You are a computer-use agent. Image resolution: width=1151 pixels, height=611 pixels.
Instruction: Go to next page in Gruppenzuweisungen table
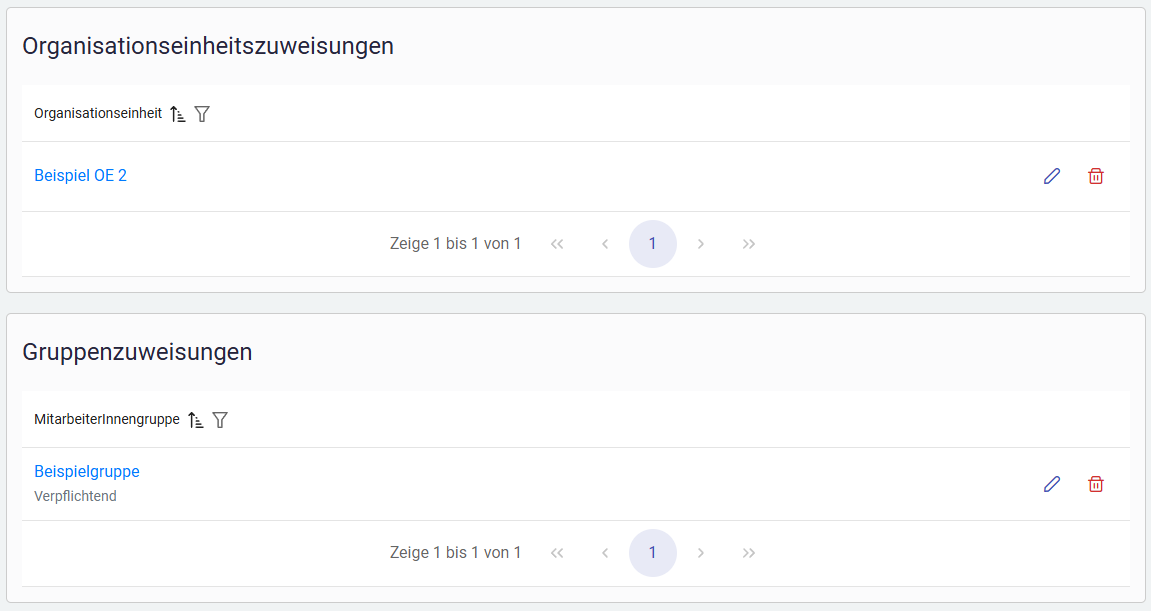pyautogui.click(x=701, y=553)
